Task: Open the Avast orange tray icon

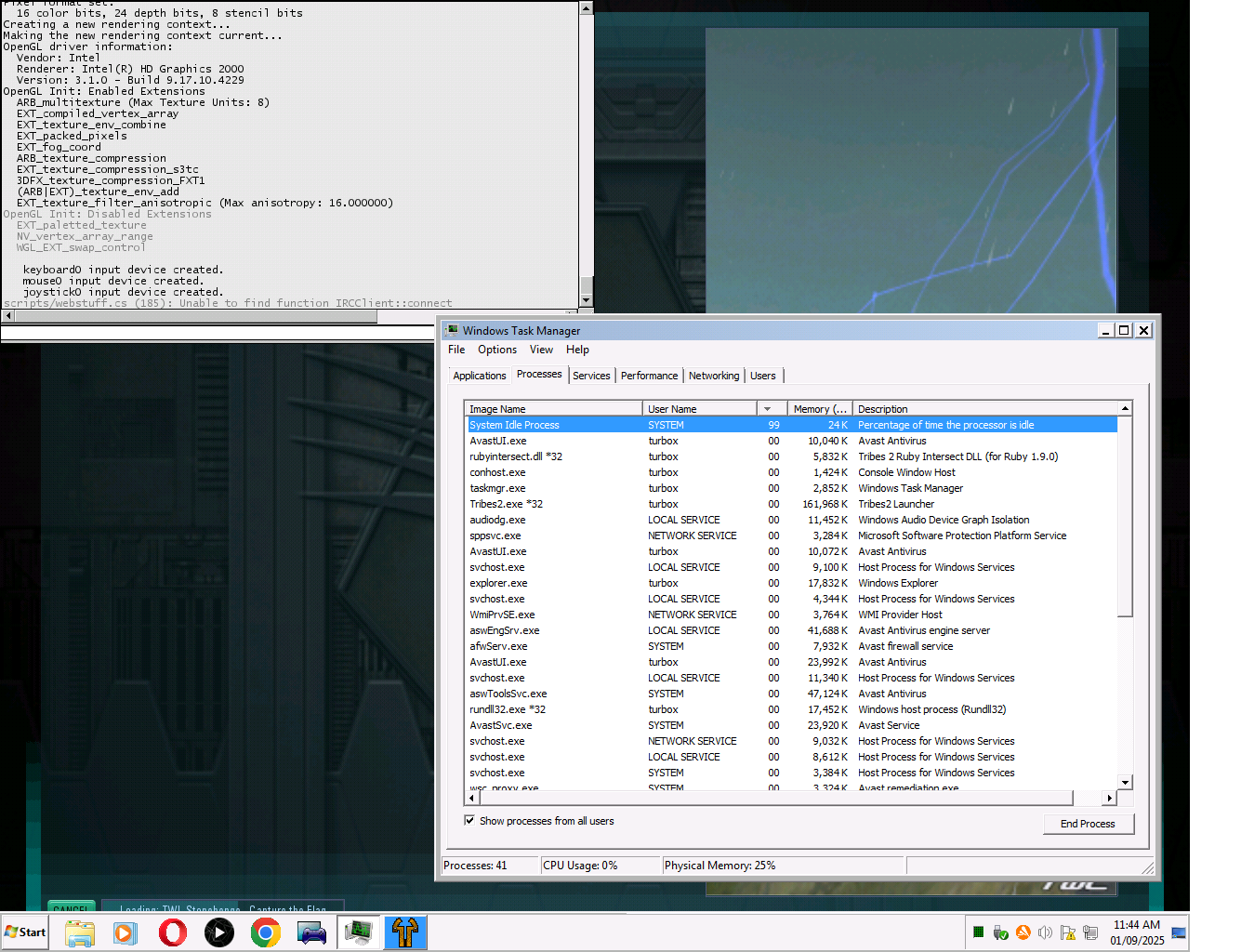Action: tap(1023, 932)
